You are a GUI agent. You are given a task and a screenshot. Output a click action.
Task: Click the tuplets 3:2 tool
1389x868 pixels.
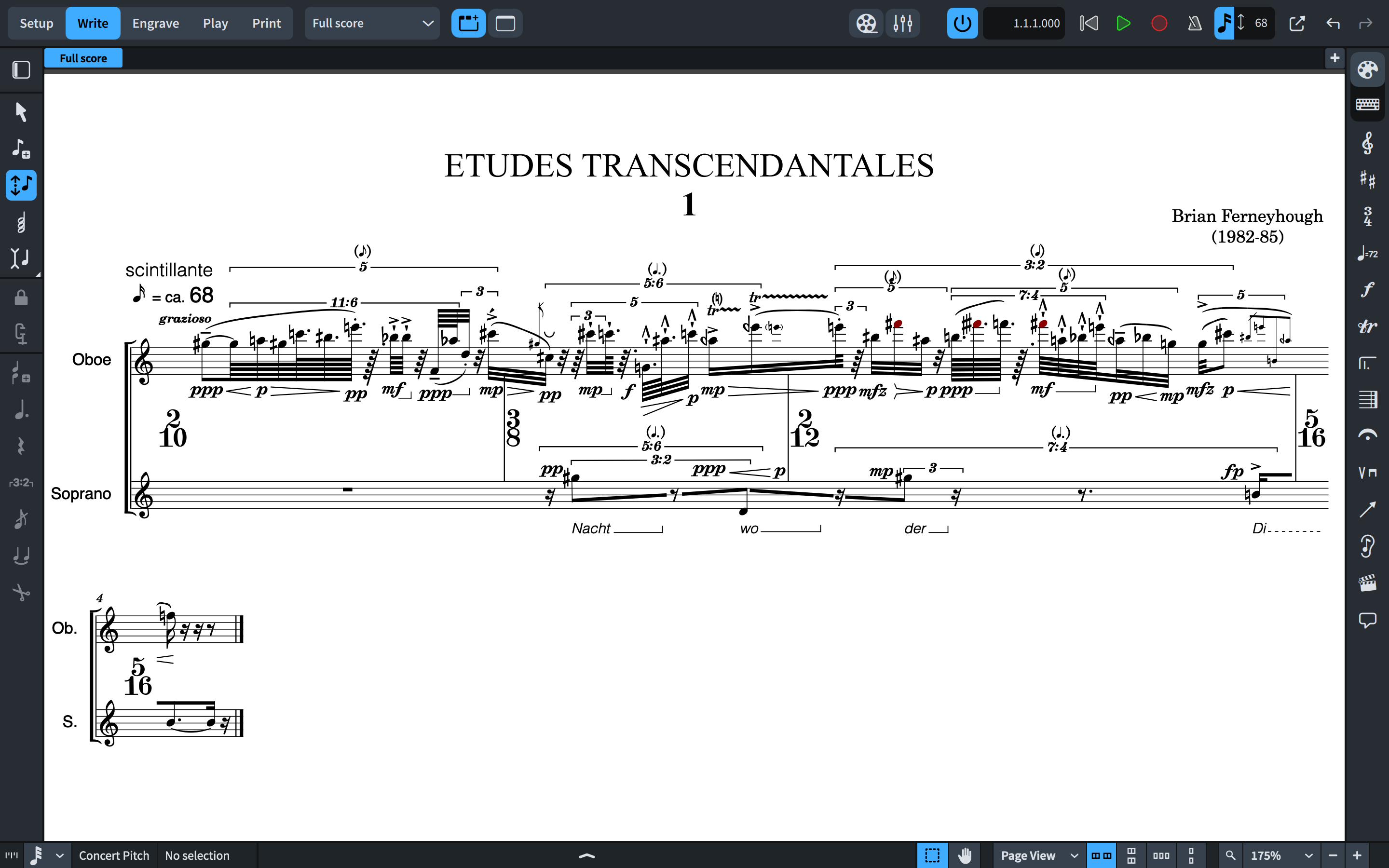click(x=21, y=483)
